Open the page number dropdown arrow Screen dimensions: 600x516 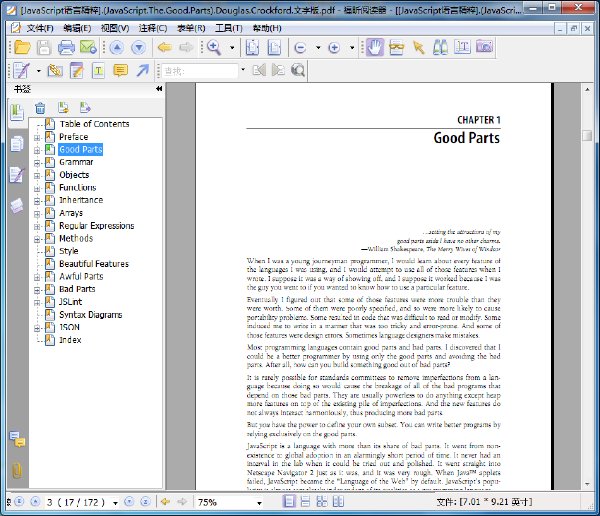115,503
